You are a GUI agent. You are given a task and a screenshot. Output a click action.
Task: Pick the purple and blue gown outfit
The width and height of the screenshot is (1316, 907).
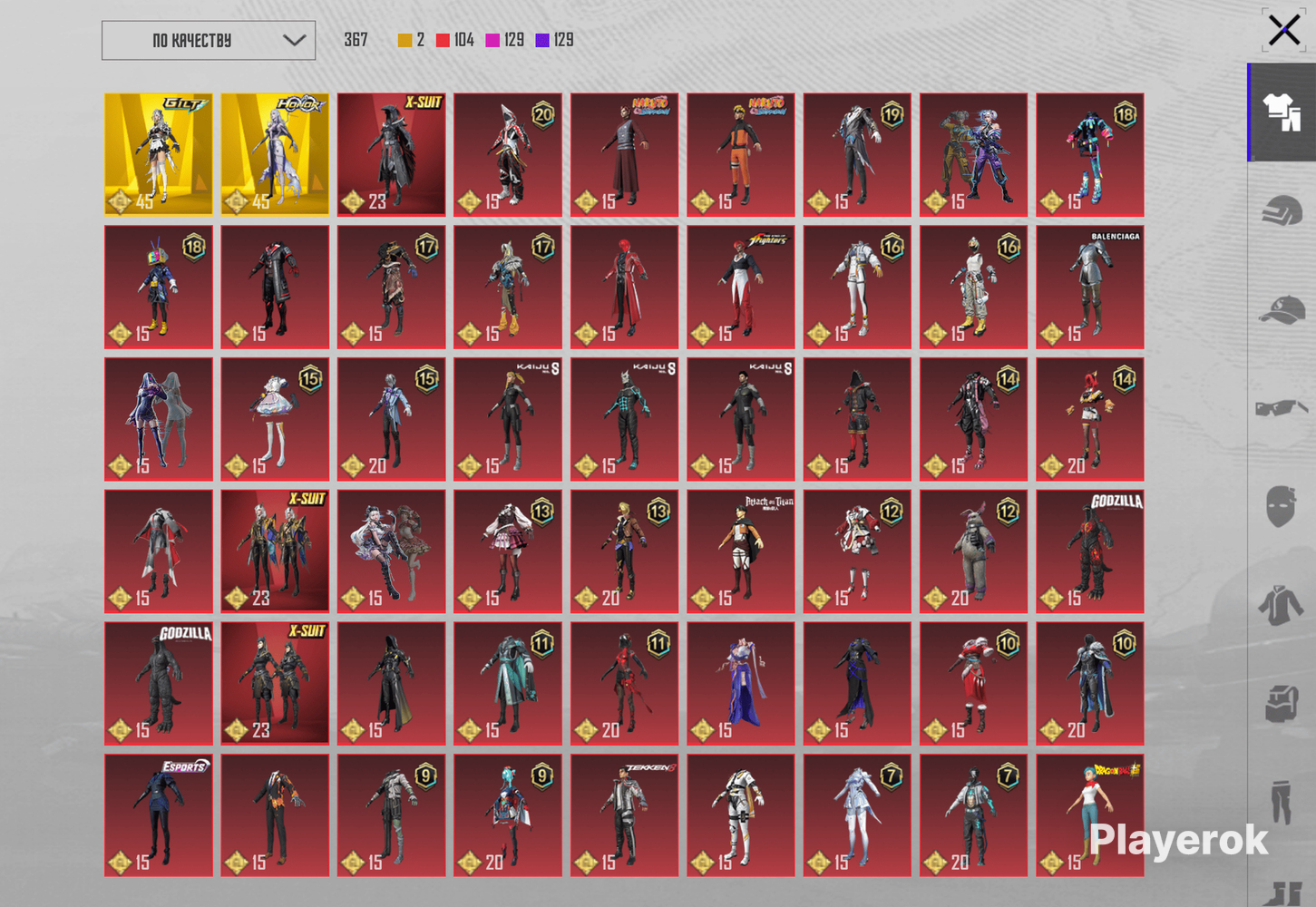click(741, 684)
